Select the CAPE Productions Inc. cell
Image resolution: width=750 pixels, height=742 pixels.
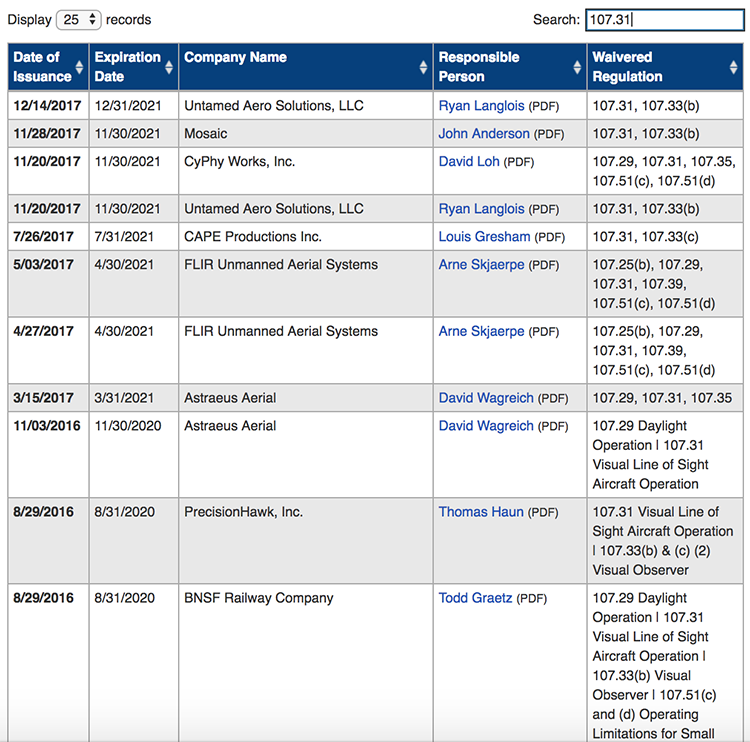pyautogui.click(x=306, y=236)
